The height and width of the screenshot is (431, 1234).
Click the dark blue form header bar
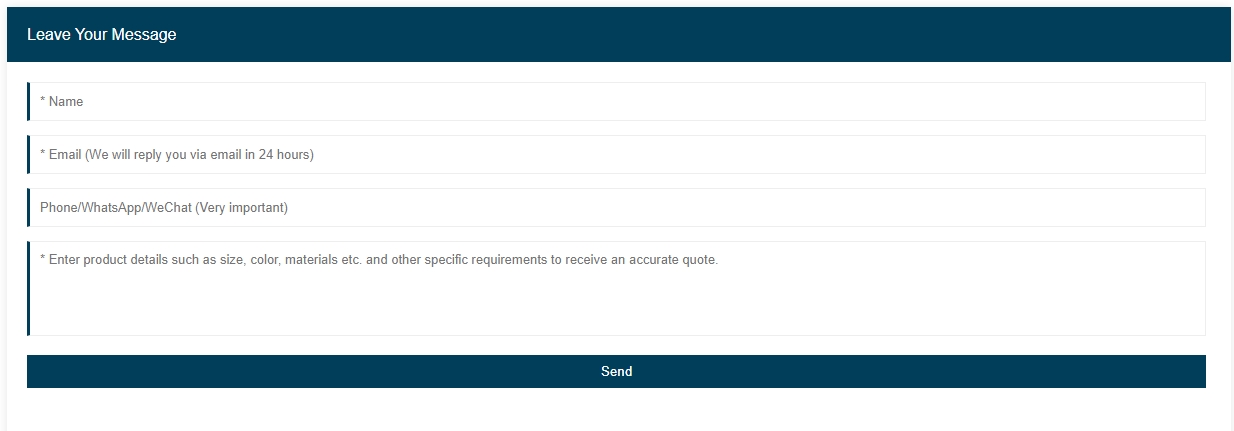point(700,35)
